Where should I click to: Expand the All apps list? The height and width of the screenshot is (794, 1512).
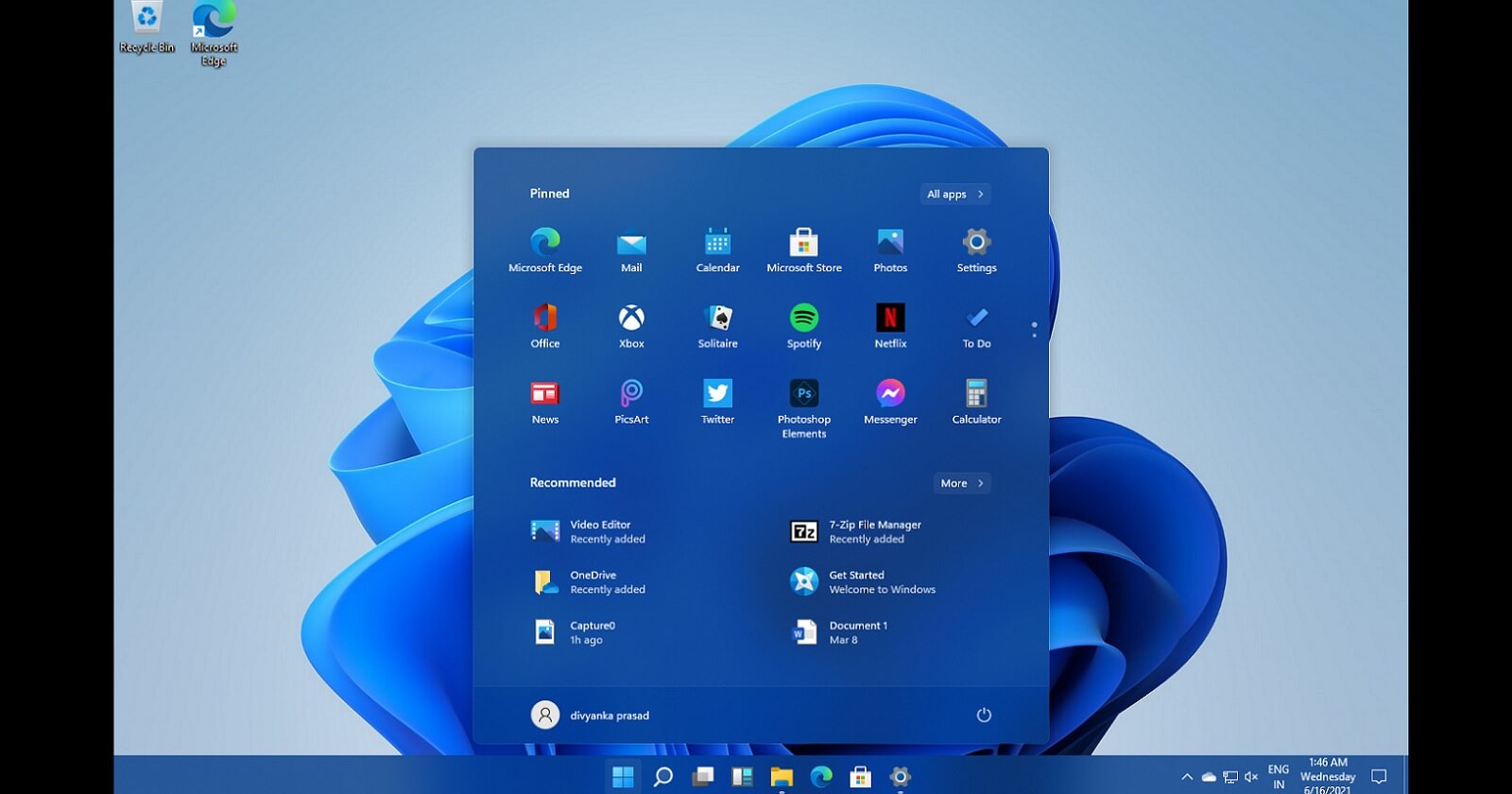pyautogui.click(x=954, y=194)
